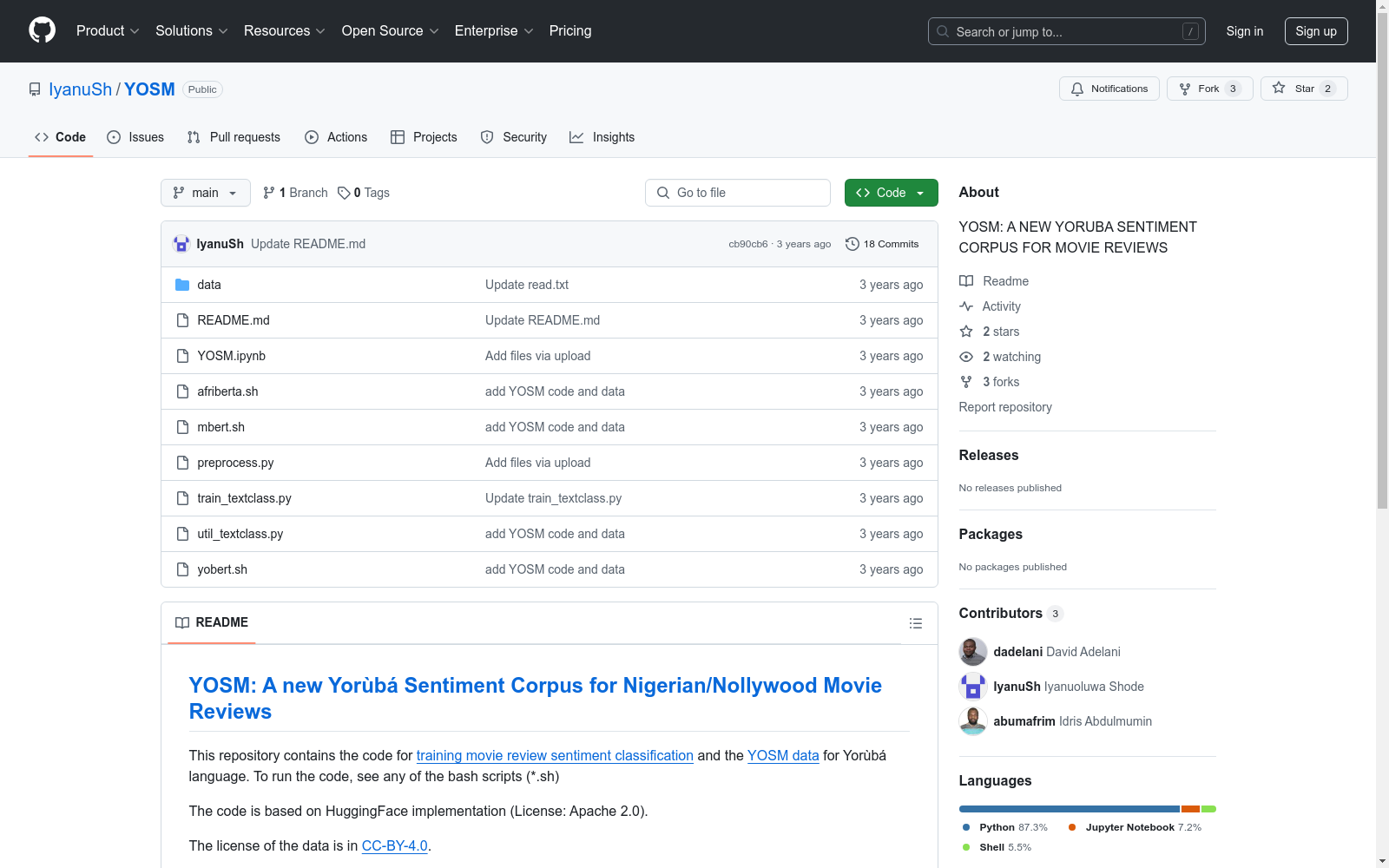Screen dimensions: 1389x868
Task: Switch to the Insights tab
Action: (602, 137)
